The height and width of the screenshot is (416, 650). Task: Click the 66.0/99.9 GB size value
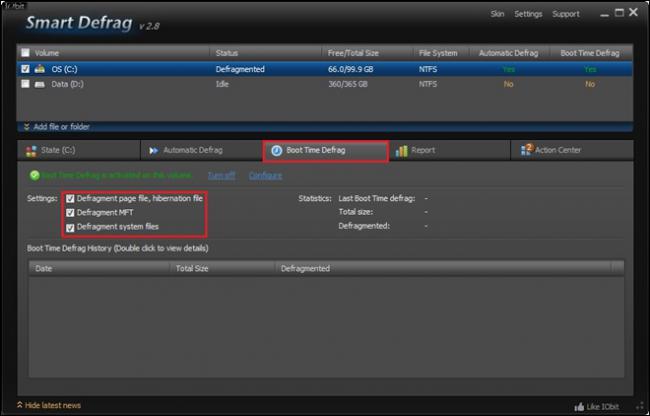(x=350, y=69)
